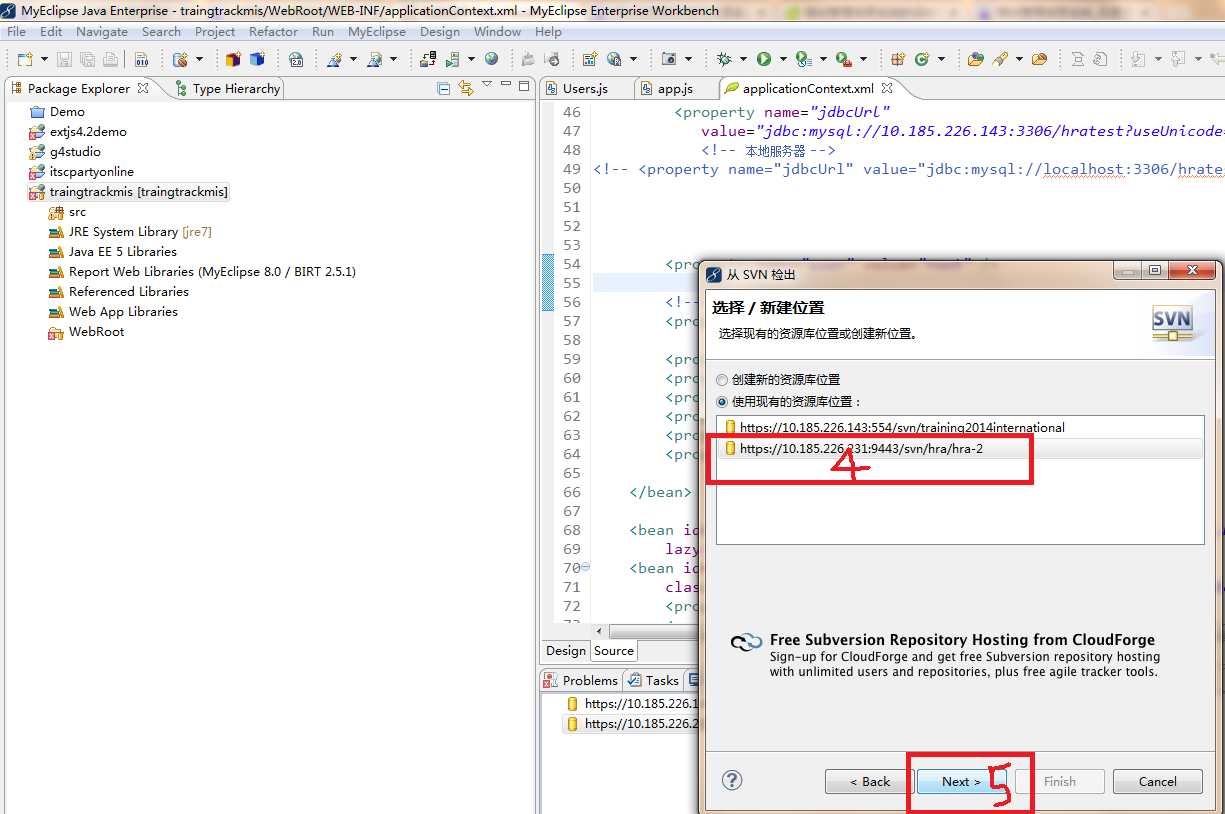Click the External Tools run icon

click(843, 59)
